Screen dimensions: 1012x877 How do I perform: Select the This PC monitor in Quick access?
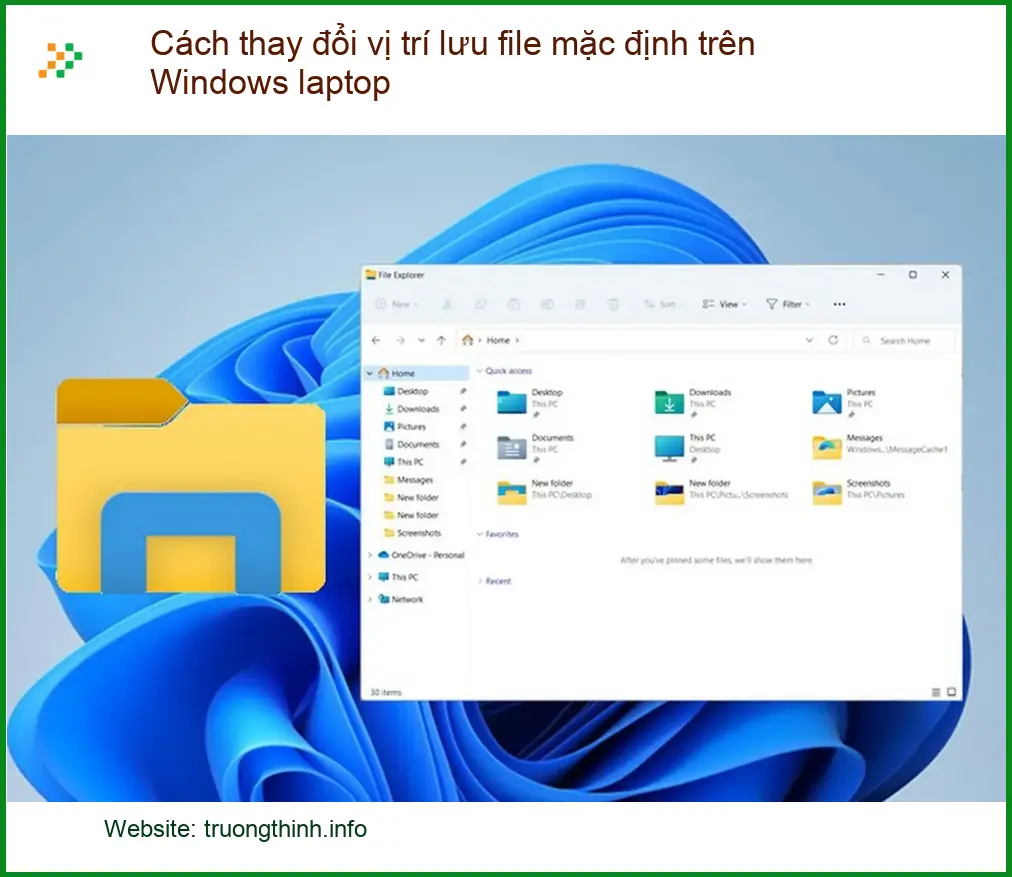669,448
